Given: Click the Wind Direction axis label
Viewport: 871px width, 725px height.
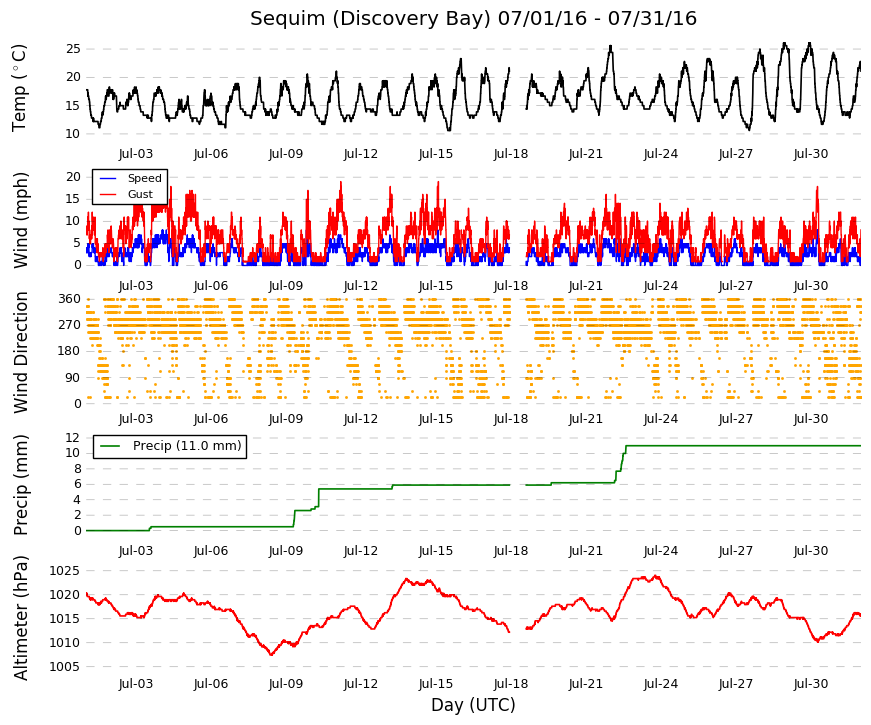Looking at the screenshot, I should 20,352.
